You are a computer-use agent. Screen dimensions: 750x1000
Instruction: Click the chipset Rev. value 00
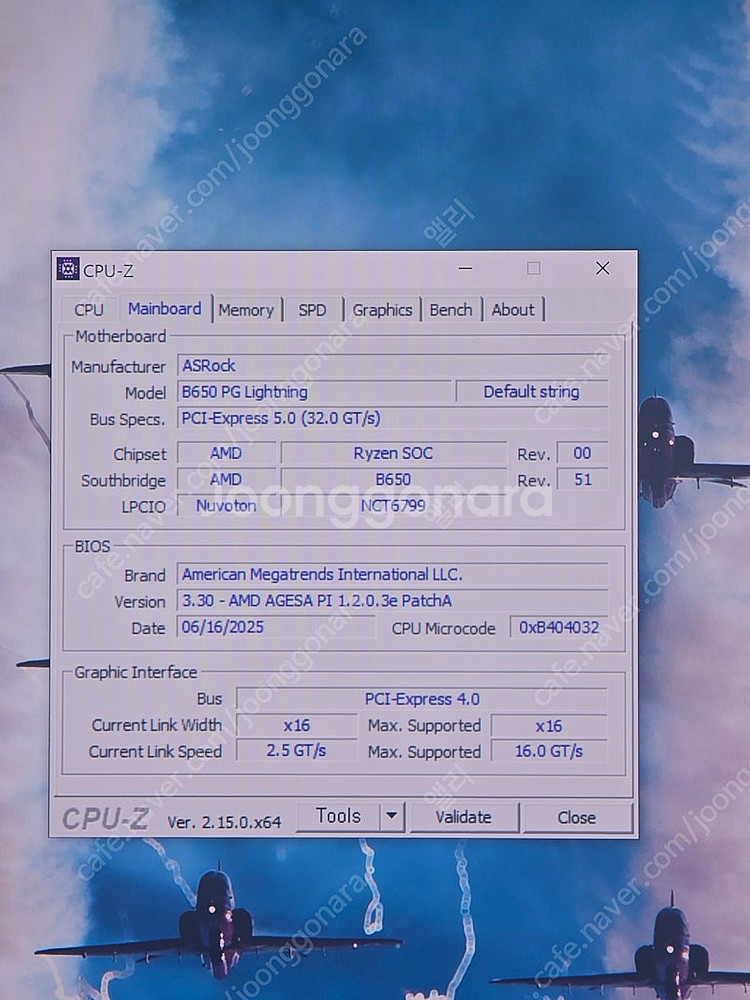coord(582,453)
